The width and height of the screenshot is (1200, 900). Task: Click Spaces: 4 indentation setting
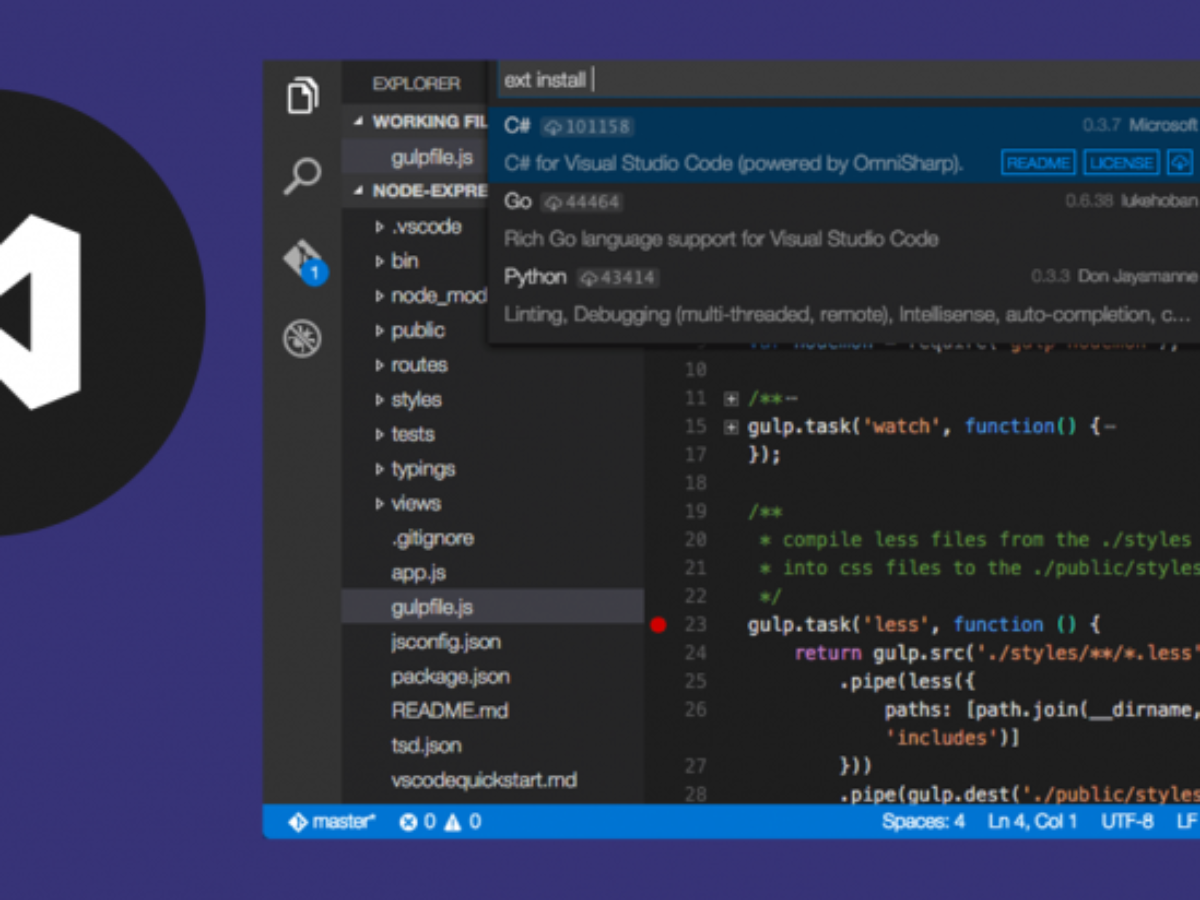923,822
